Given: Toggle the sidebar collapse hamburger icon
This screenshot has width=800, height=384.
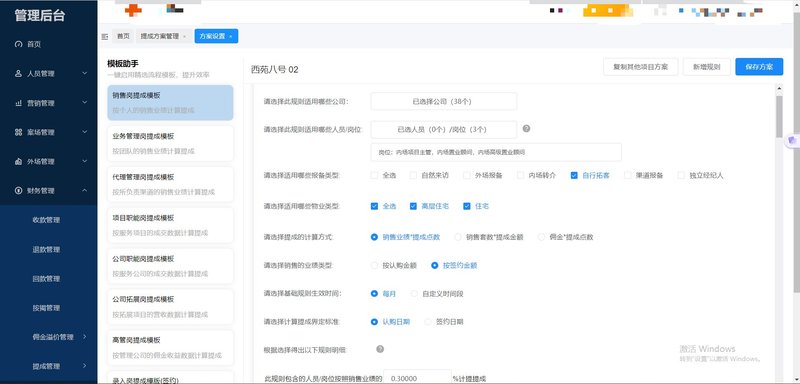Looking at the screenshot, I should (x=105, y=36).
